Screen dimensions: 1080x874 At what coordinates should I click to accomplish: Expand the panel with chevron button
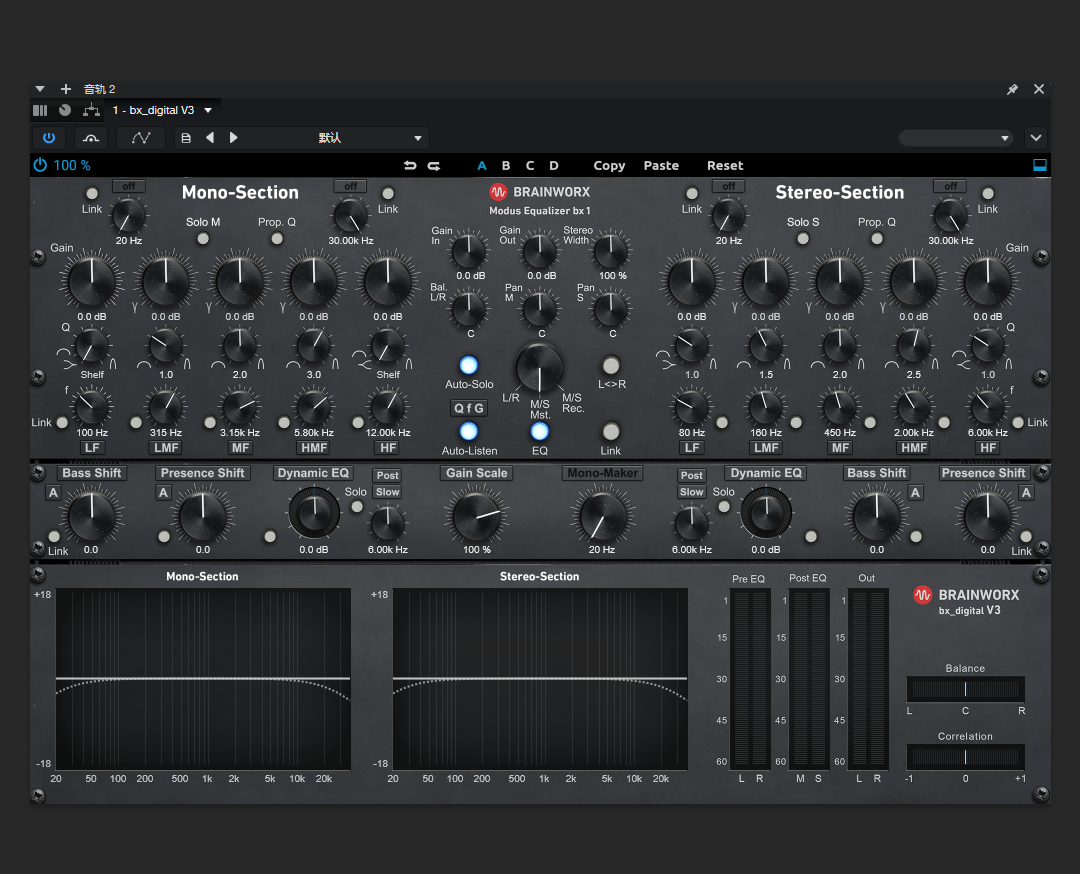pos(1035,138)
